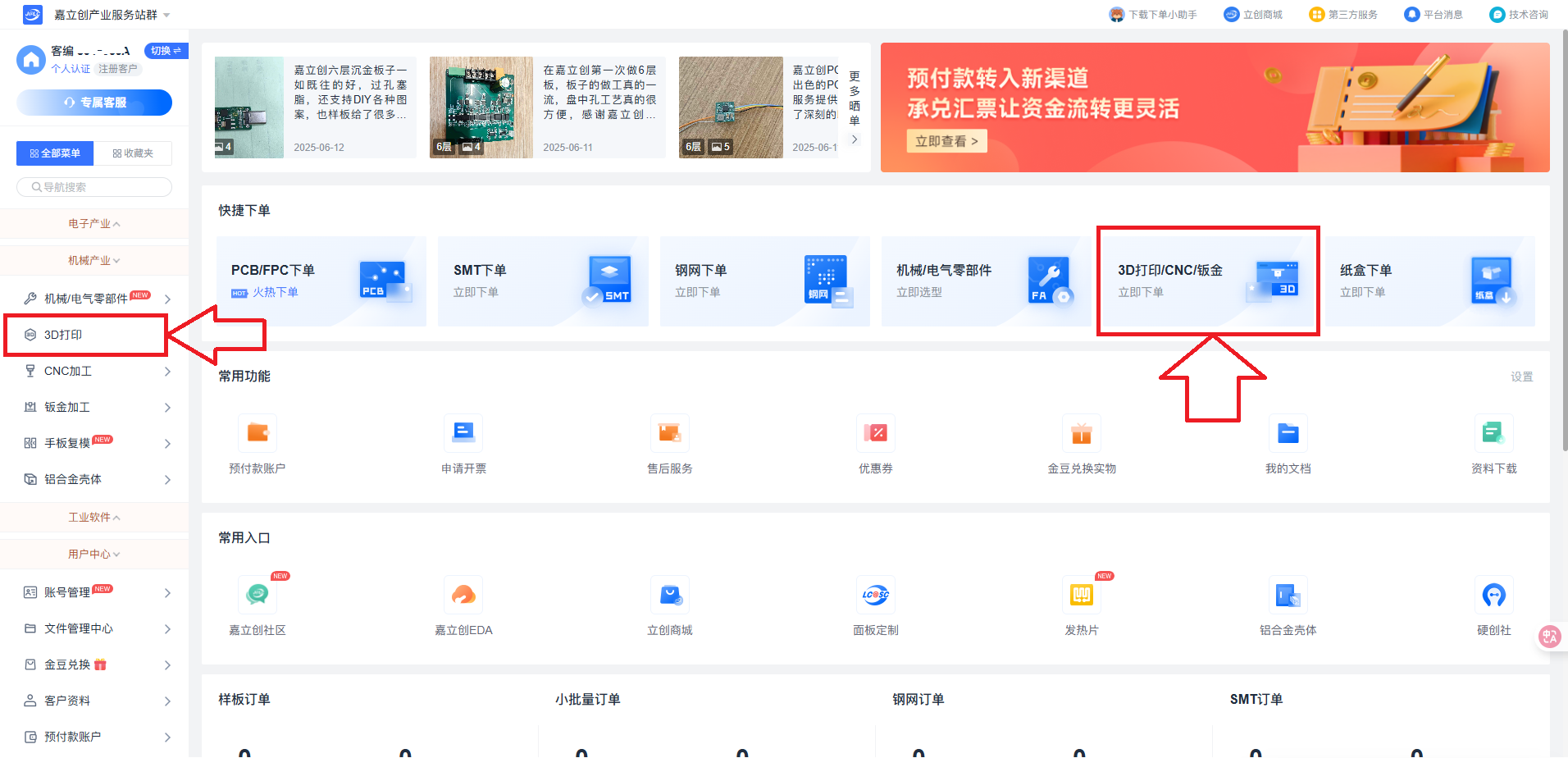Click the floating translate icon at right edge
The height and width of the screenshot is (758, 1568).
point(1550,637)
